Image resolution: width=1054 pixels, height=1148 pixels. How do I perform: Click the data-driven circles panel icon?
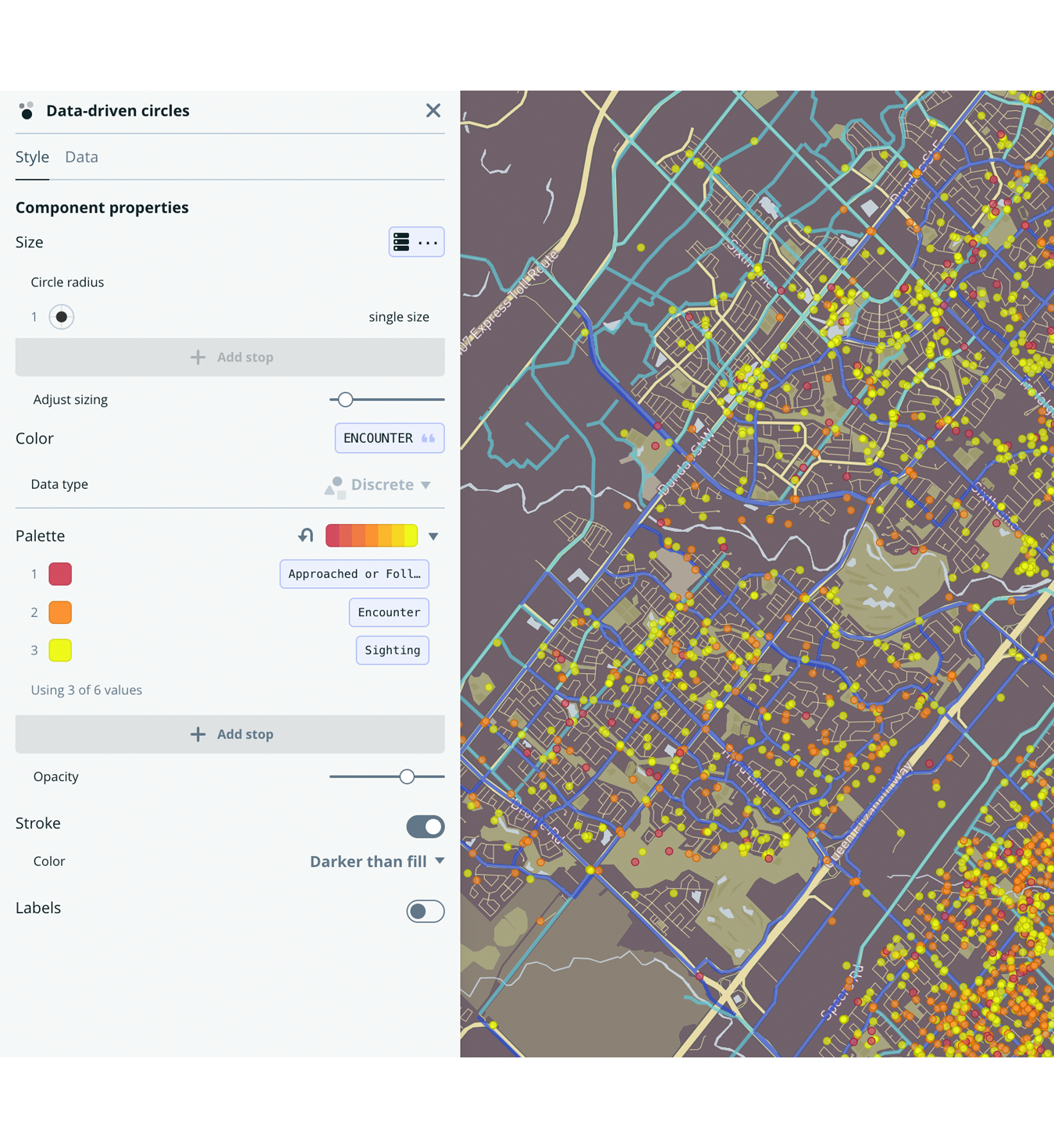pos(27,110)
